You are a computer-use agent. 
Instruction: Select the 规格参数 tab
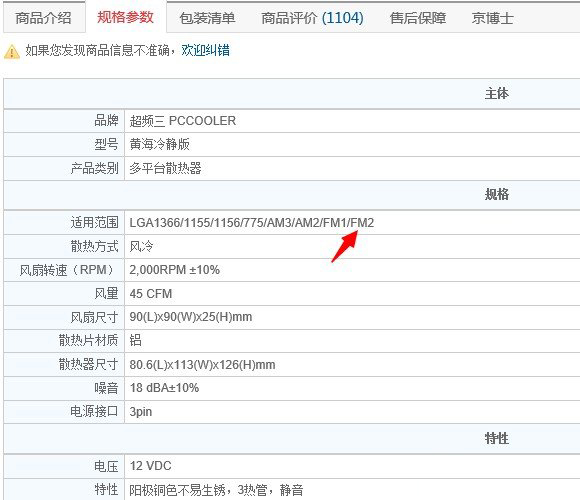[125, 17]
